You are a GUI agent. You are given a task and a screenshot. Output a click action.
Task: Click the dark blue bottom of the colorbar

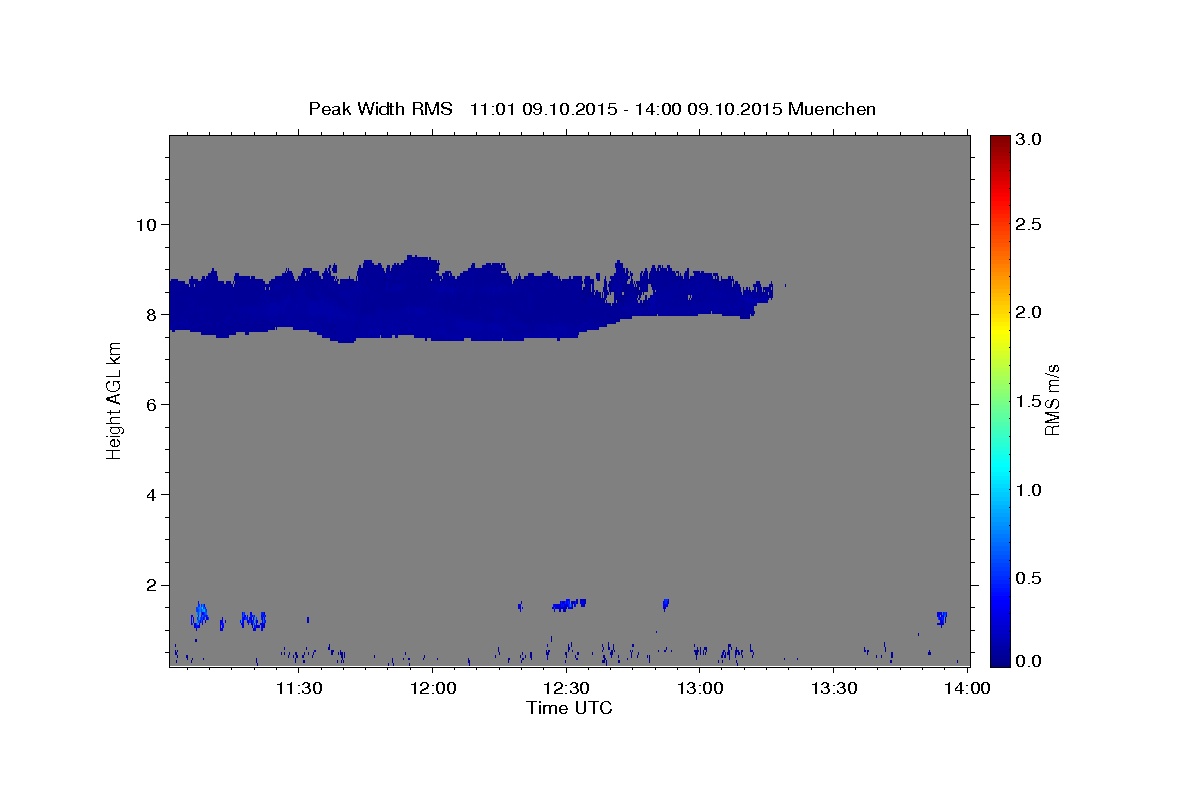coord(1000,658)
